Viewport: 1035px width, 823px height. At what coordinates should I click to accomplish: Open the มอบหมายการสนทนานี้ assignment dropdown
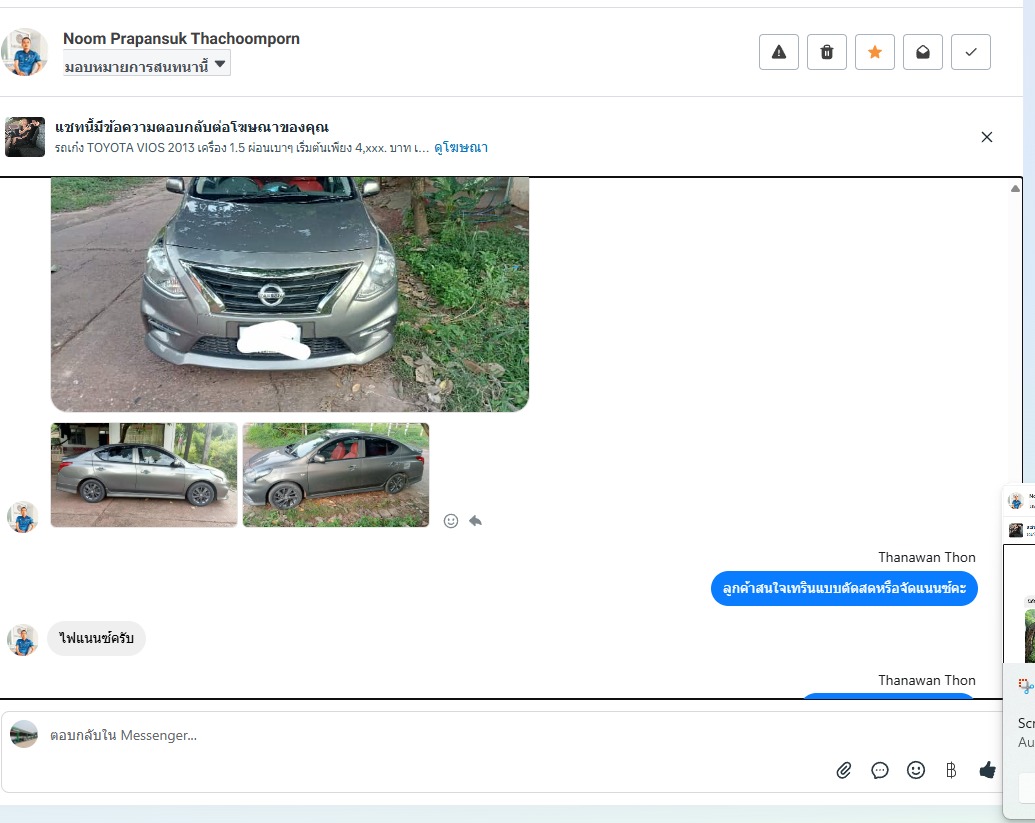pyautogui.click(x=147, y=66)
